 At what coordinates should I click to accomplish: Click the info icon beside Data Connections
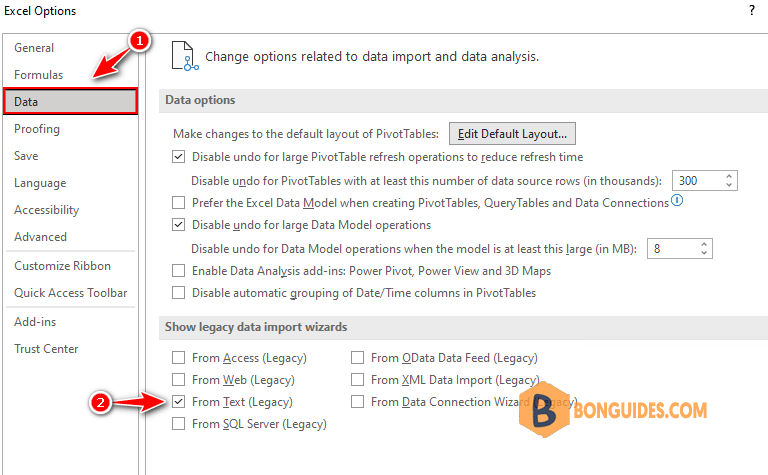point(677,200)
